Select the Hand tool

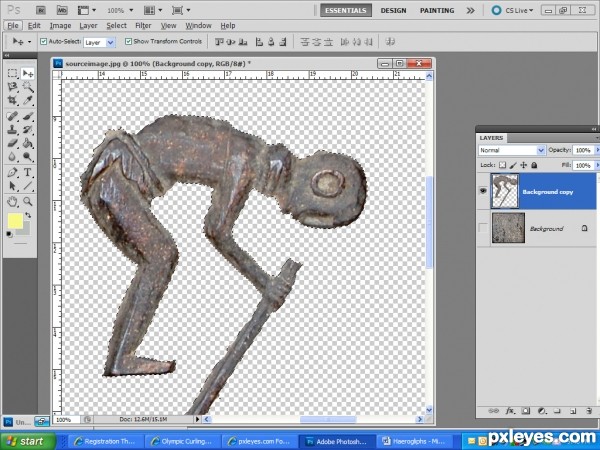[x=13, y=201]
